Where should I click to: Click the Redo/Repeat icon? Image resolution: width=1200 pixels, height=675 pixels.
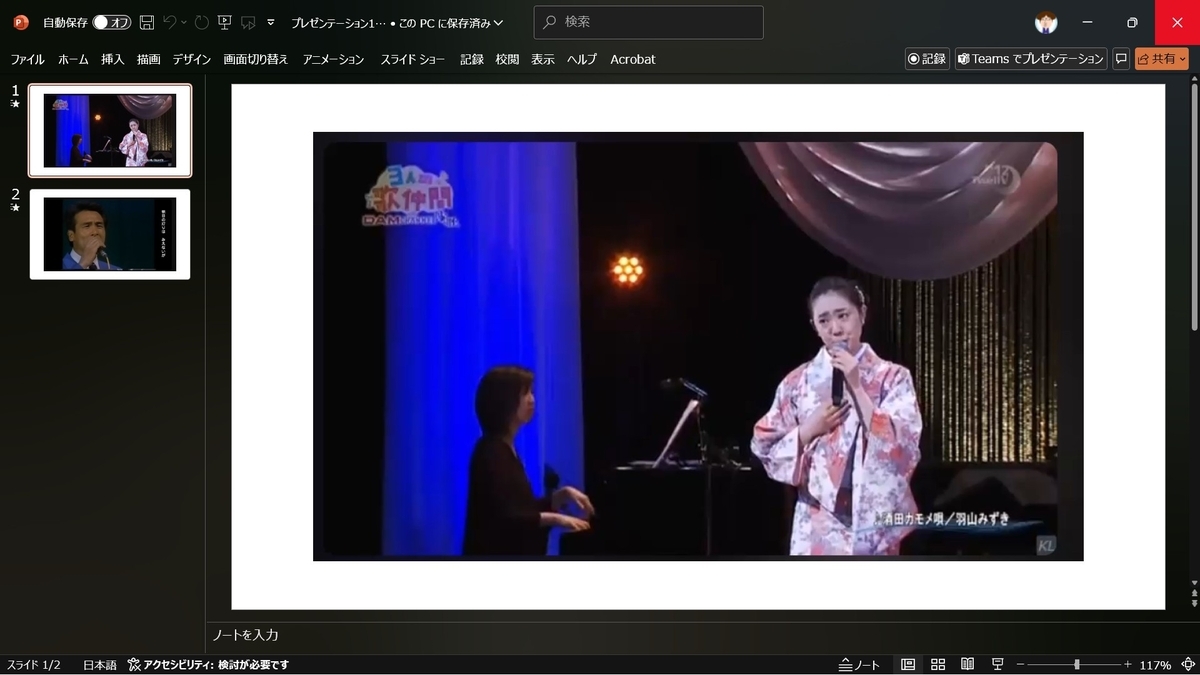201,22
